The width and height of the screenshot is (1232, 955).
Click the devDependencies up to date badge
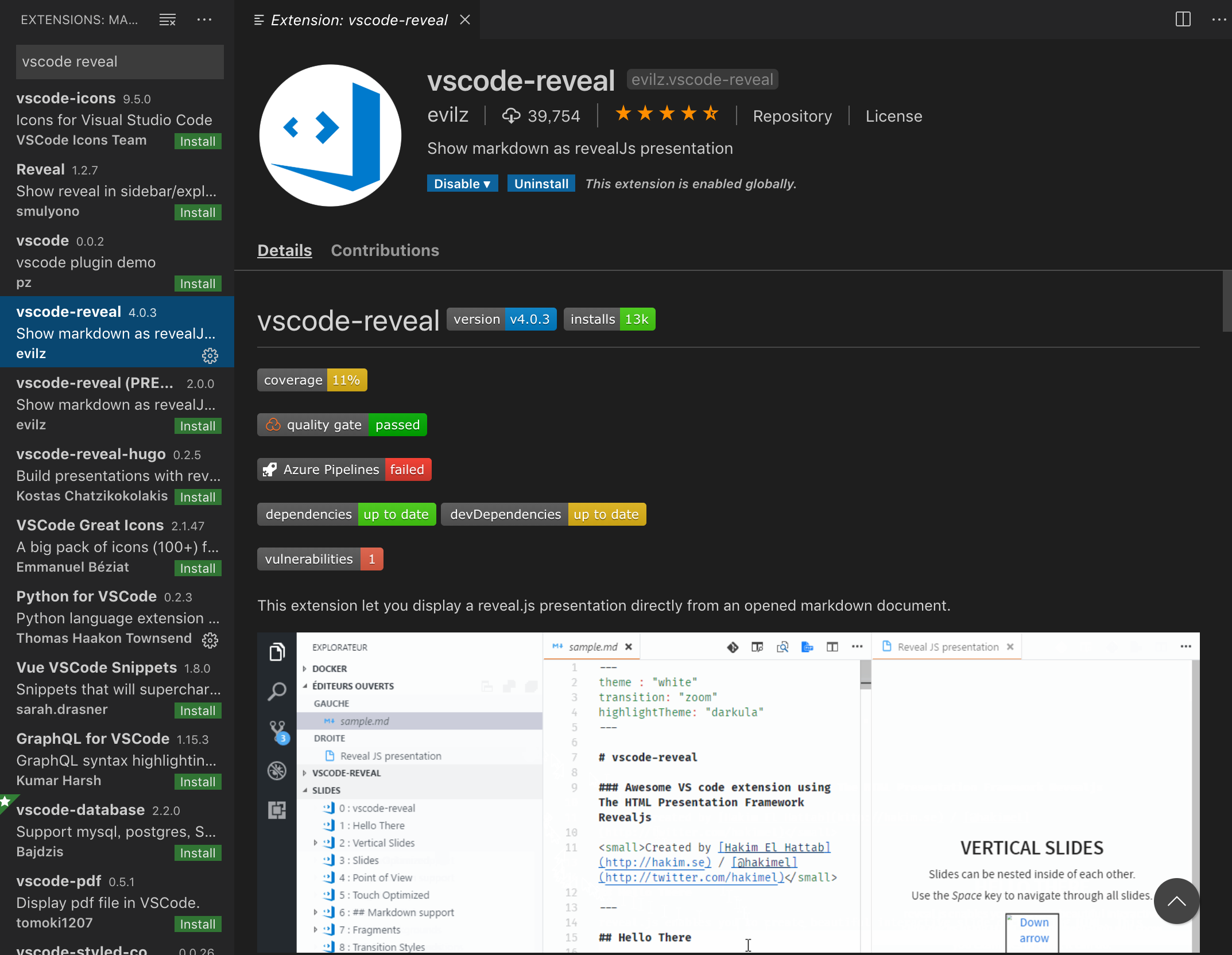pos(544,514)
